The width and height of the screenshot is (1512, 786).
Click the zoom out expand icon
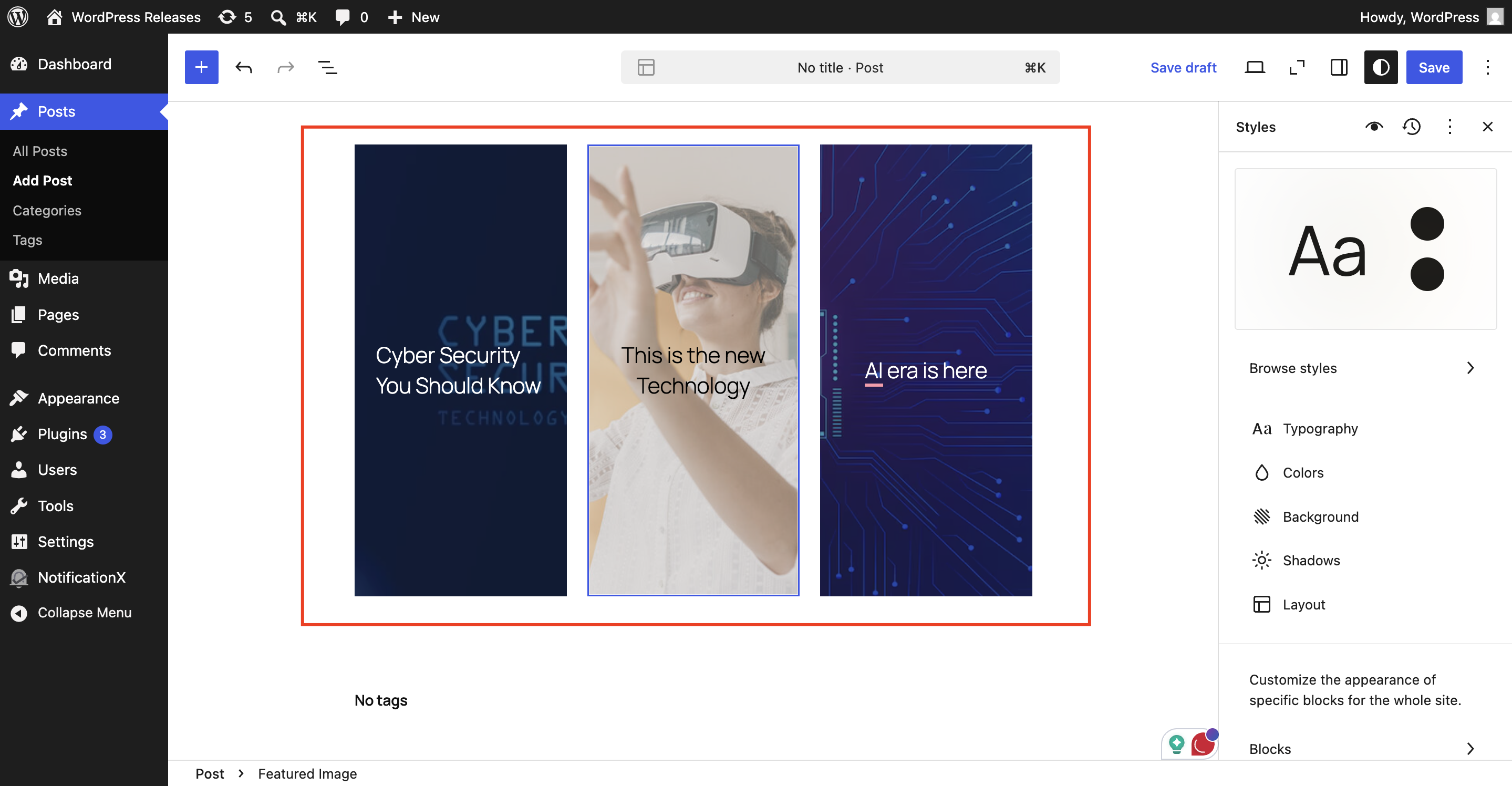click(1297, 67)
